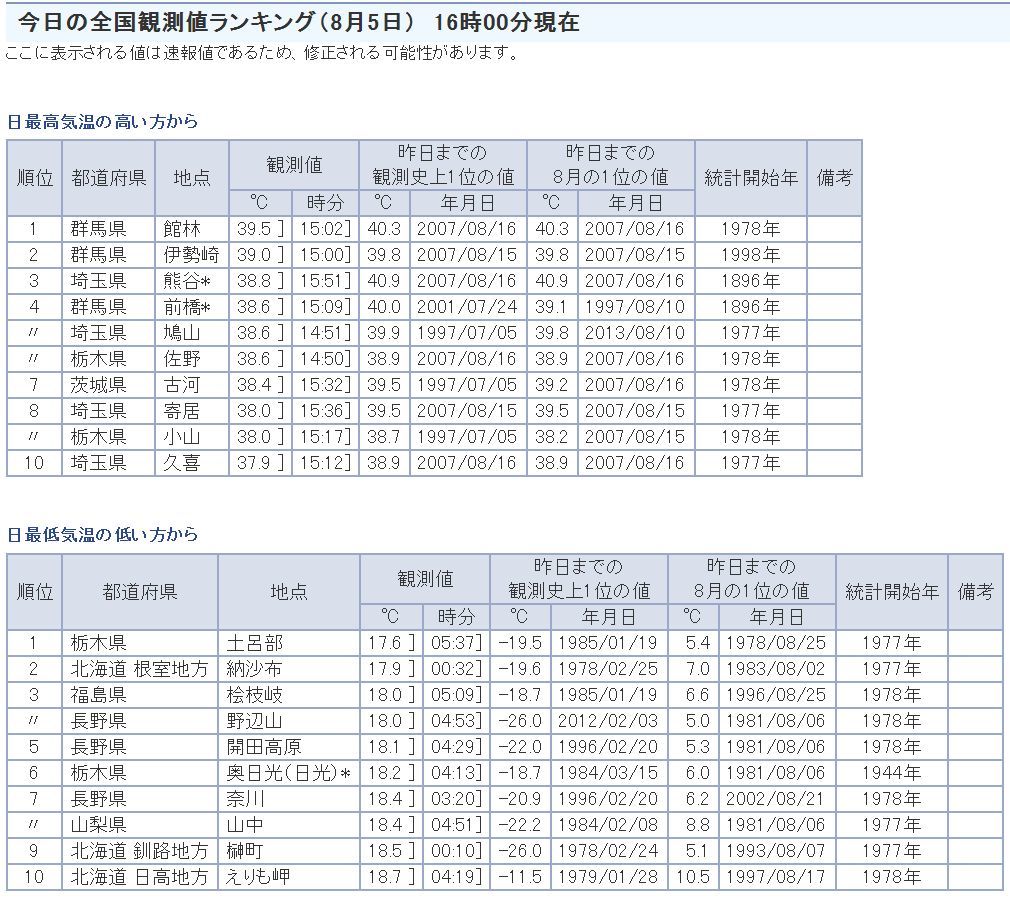1010x898 pixels.
Task: Select the 開田高原 location entry
Action: point(263,747)
